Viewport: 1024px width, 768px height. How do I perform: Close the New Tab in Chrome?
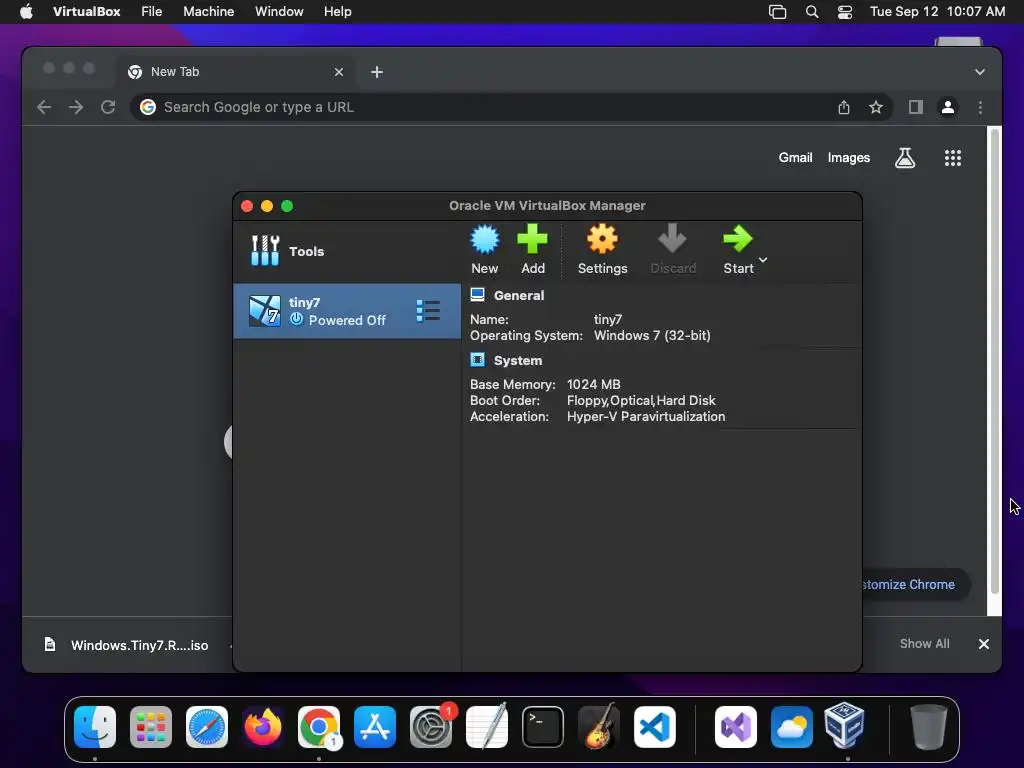pos(339,72)
